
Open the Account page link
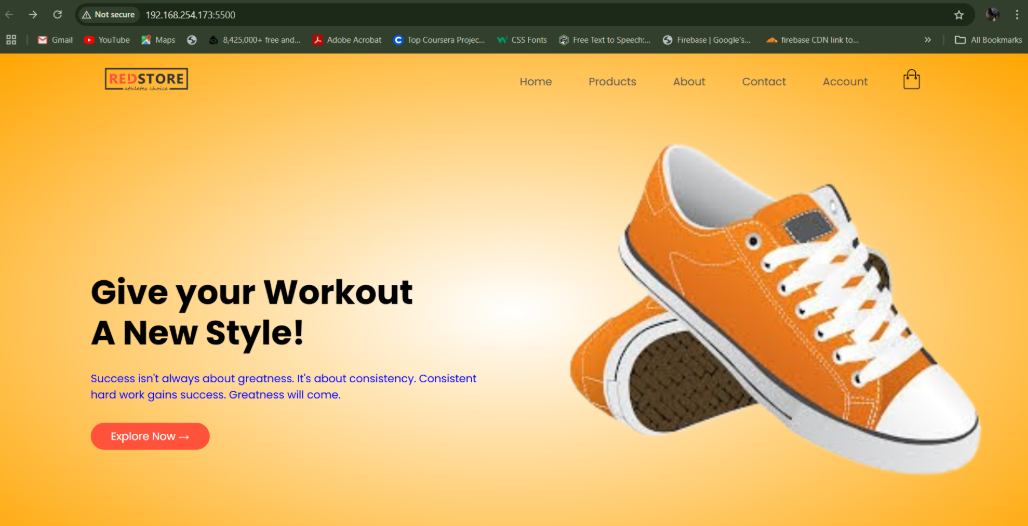(x=845, y=82)
